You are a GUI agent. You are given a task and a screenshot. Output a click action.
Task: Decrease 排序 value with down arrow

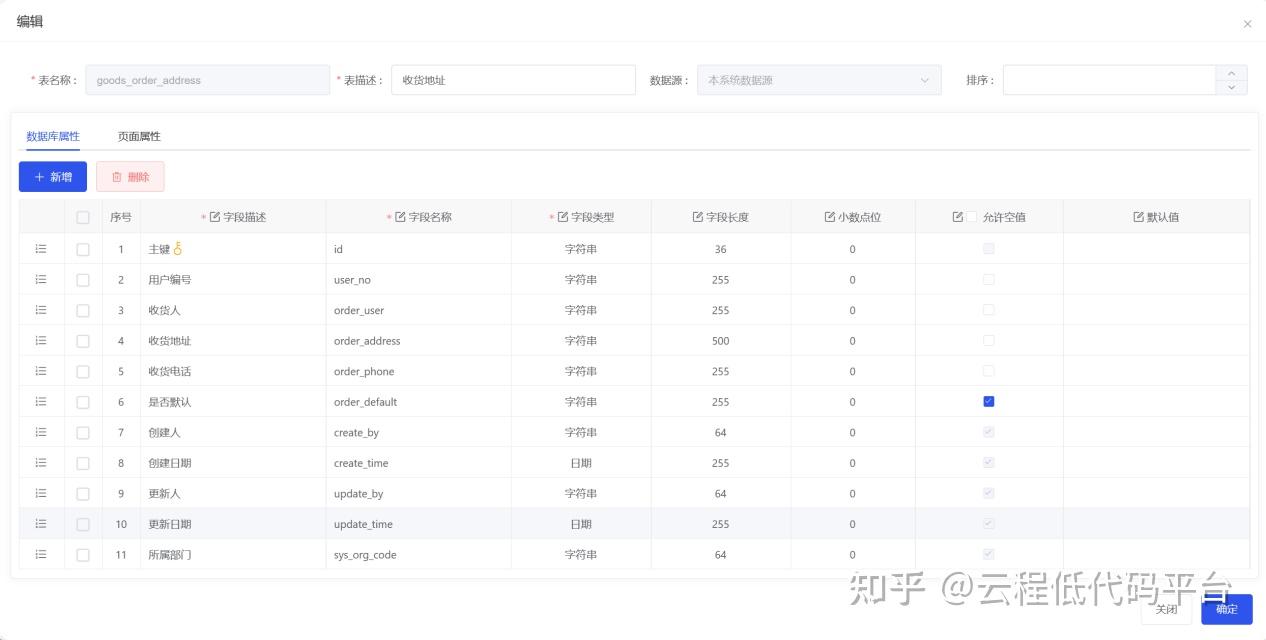pyautogui.click(x=1231, y=87)
